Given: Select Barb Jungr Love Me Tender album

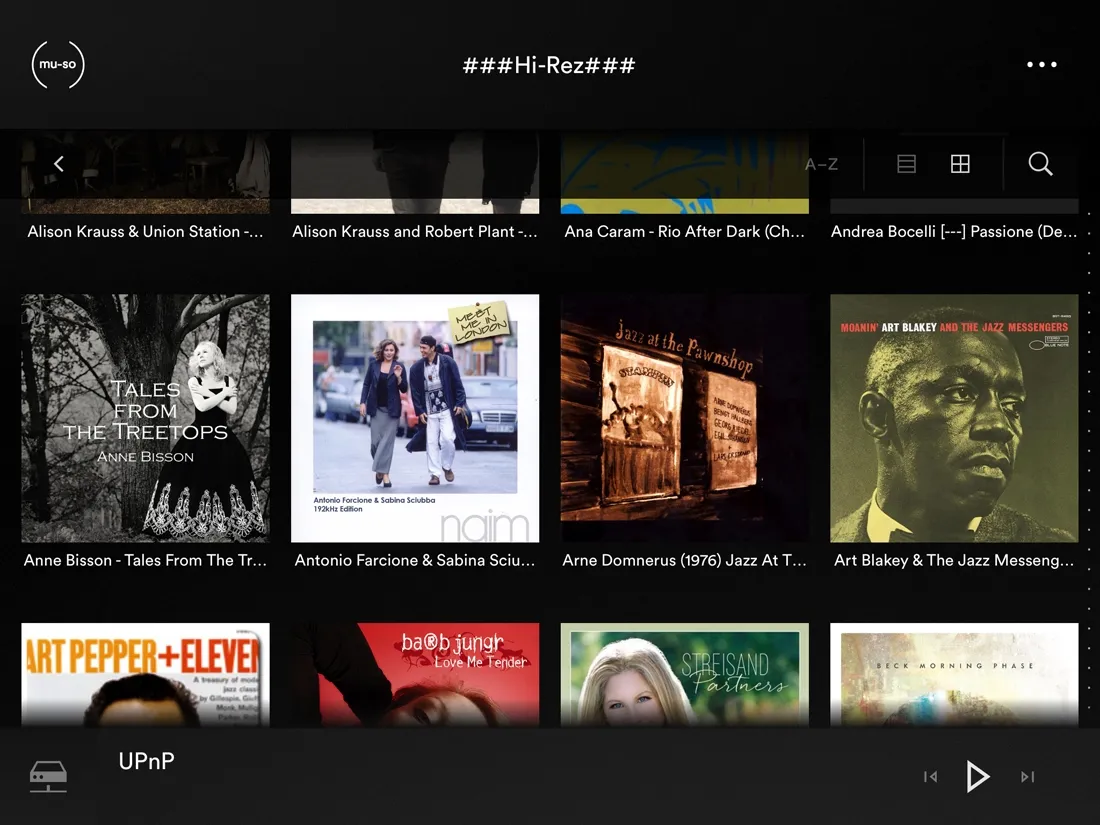Looking at the screenshot, I should click(x=415, y=675).
